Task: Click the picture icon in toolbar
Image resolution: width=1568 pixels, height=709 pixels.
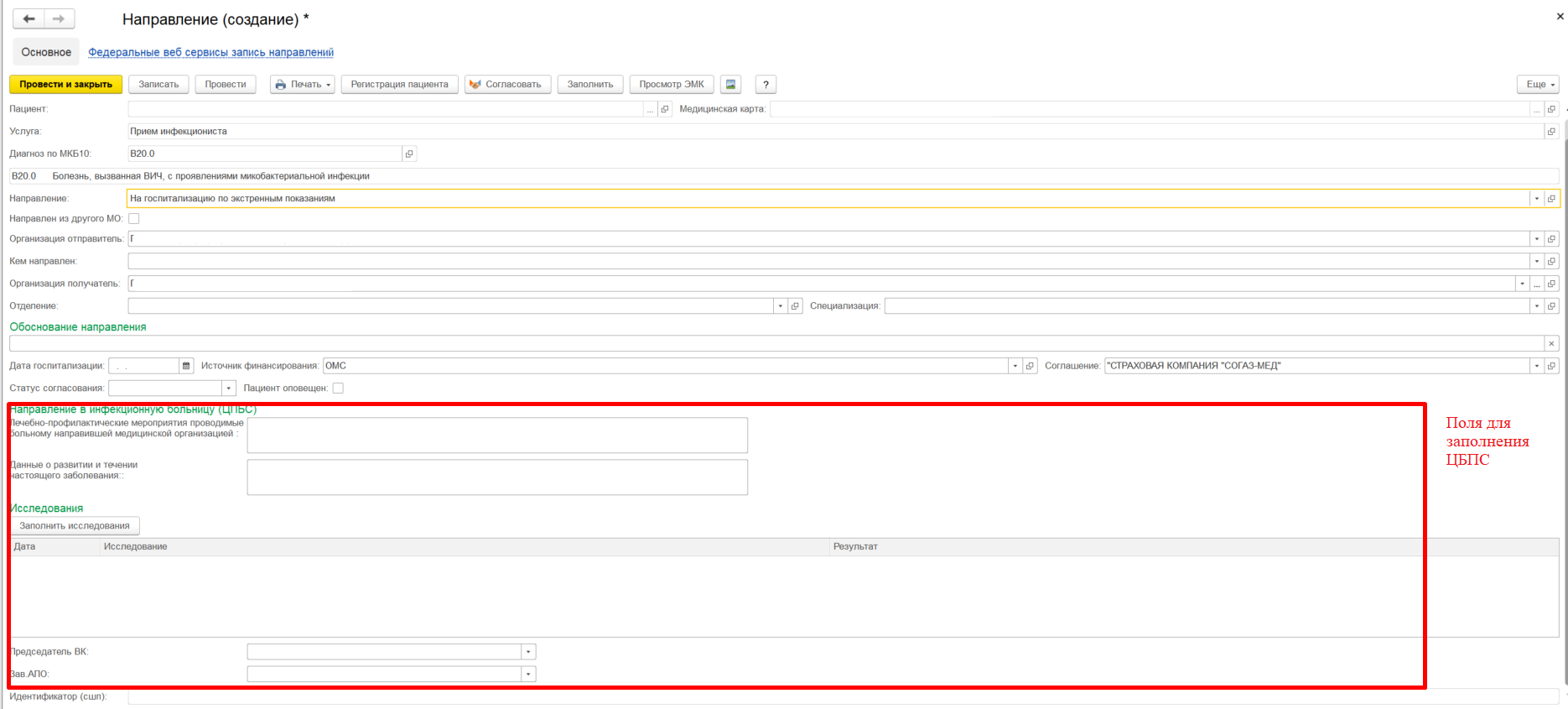Action: click(x=730, y=85)
